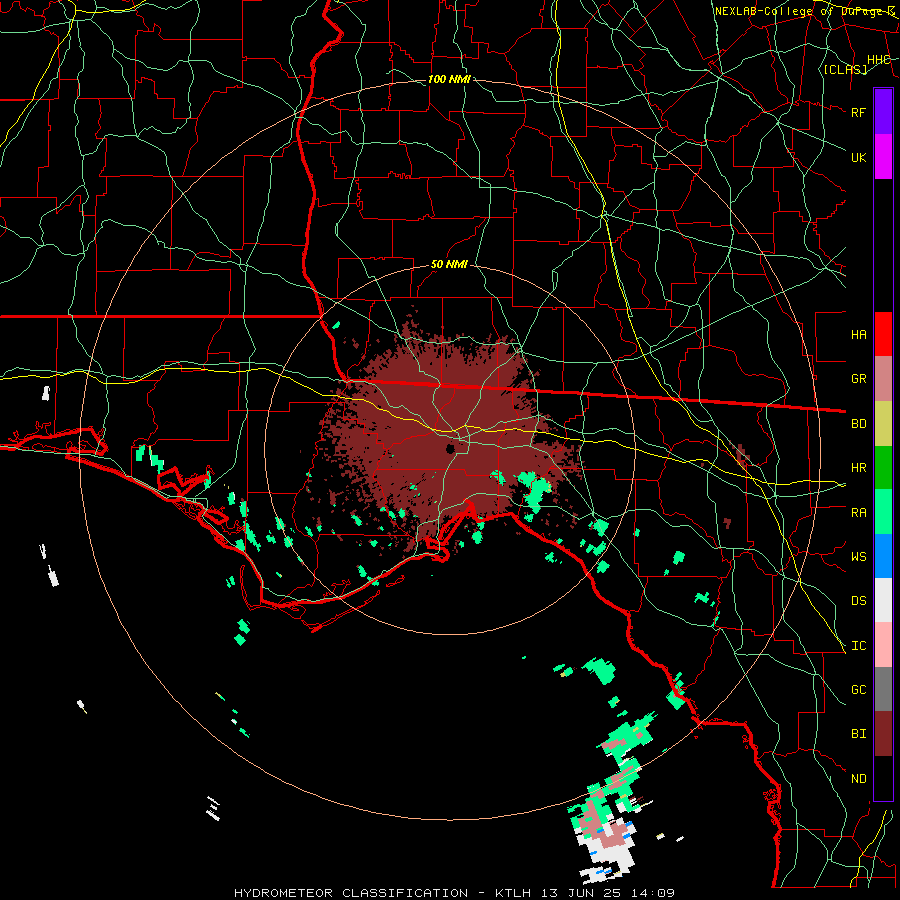Image resolution: width=900 pixels, height=900 pixels.
Task: Select the light pink IC legend swatch
Action: [x=883, y=645]
